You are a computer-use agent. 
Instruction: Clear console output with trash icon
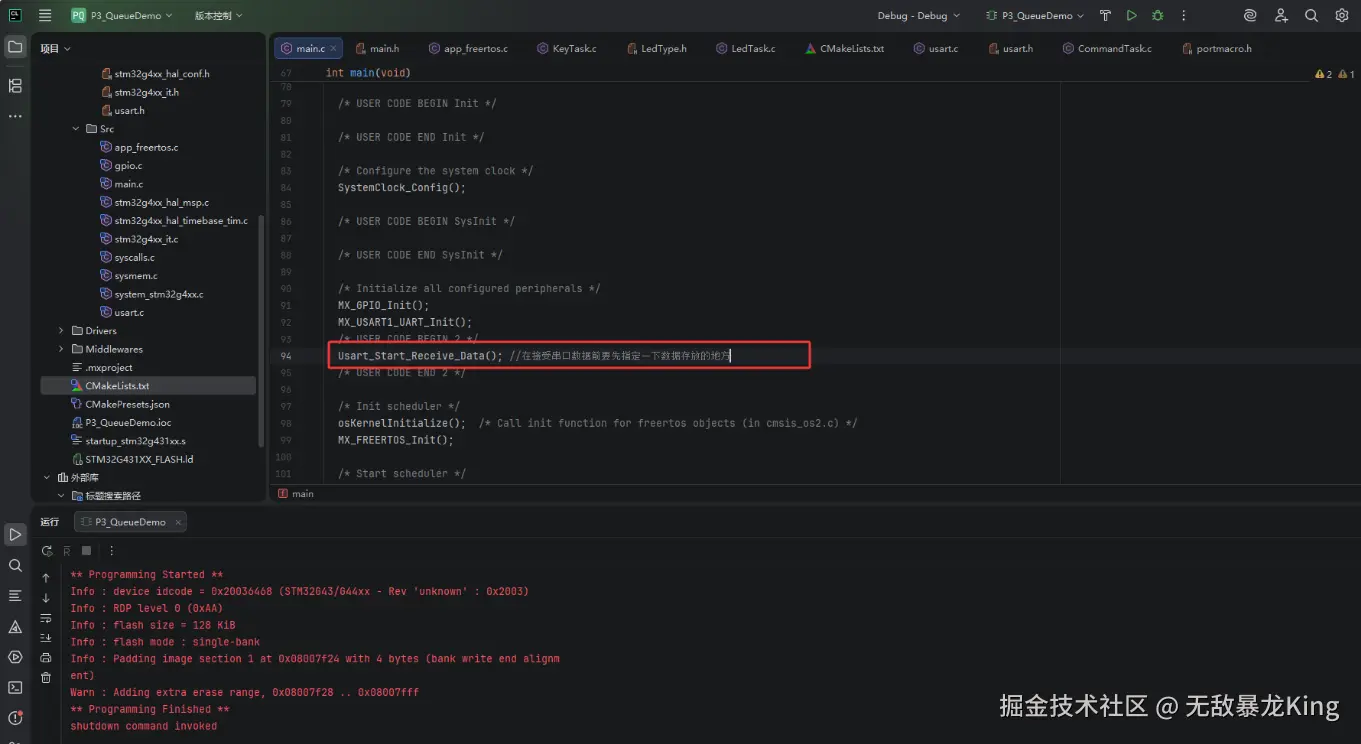[x=45, y=678]
